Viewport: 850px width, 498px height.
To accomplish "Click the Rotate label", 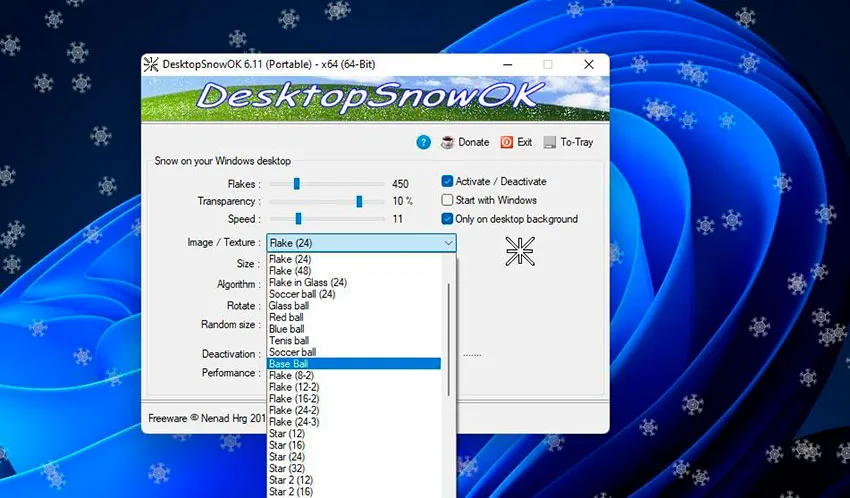I will (x=243, y=306).
